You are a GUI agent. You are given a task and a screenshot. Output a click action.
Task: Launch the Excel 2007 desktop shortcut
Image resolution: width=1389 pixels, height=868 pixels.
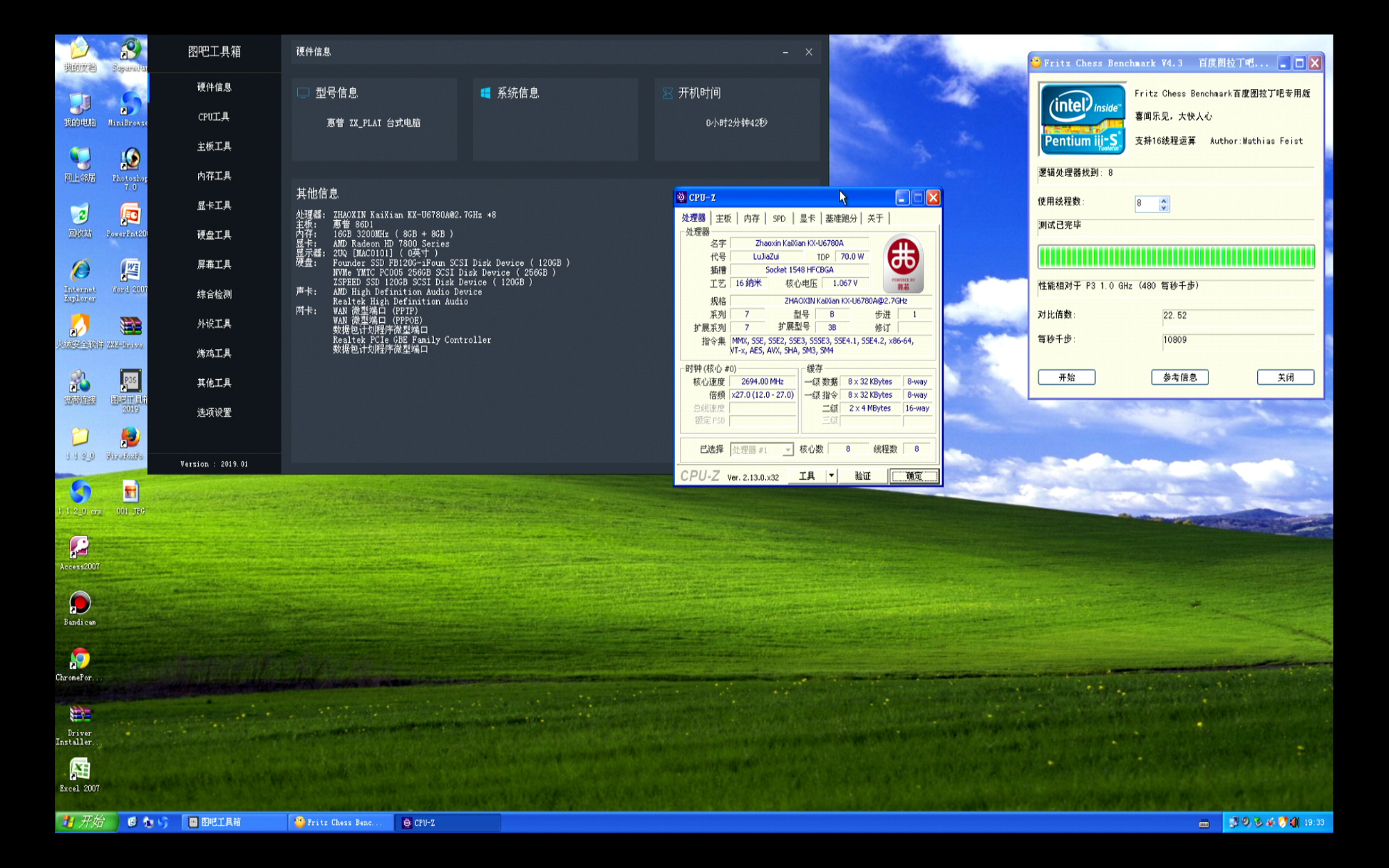pos(80,776)
